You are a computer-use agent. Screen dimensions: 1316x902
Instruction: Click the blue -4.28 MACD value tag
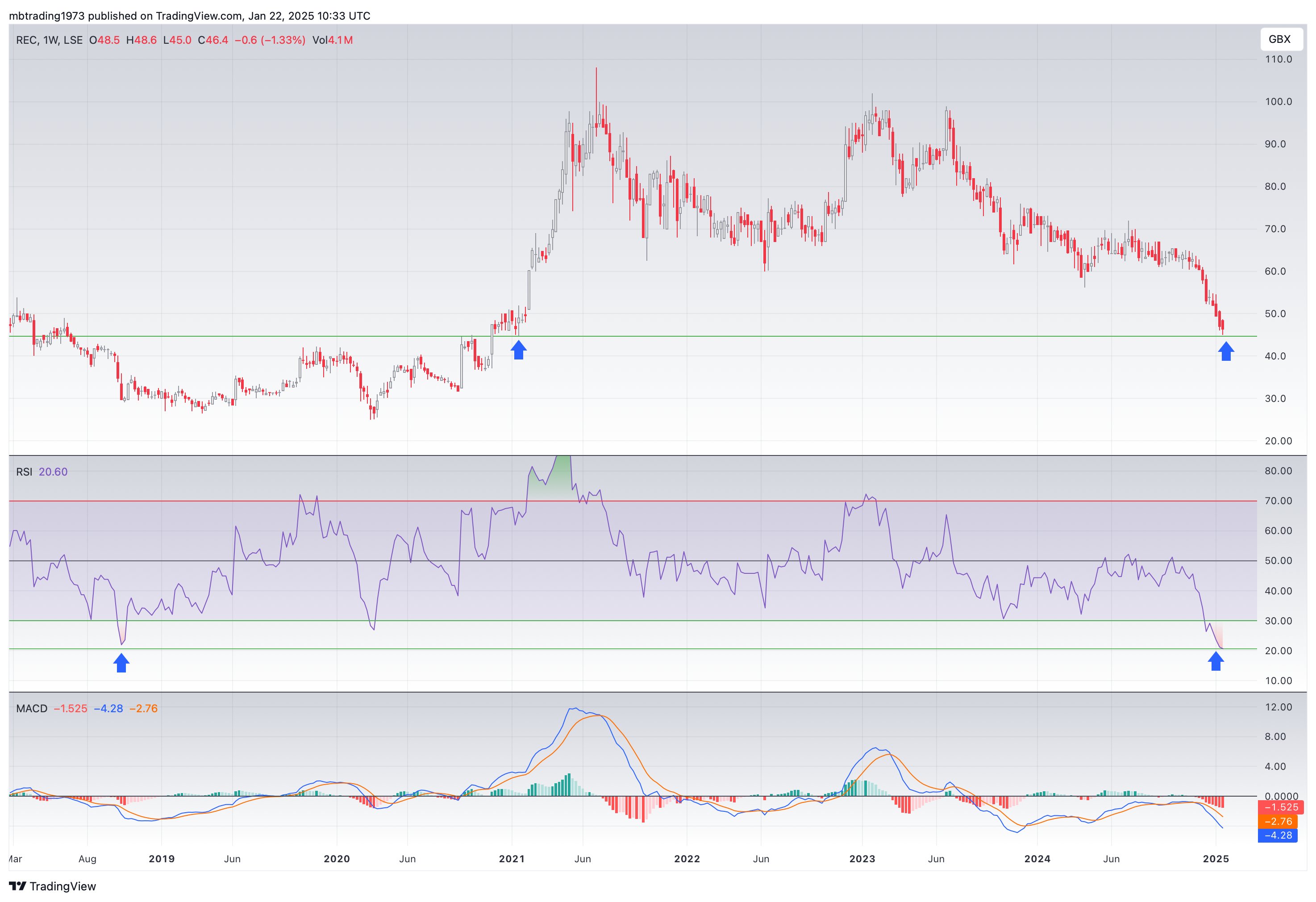[x=1279, y=835]
